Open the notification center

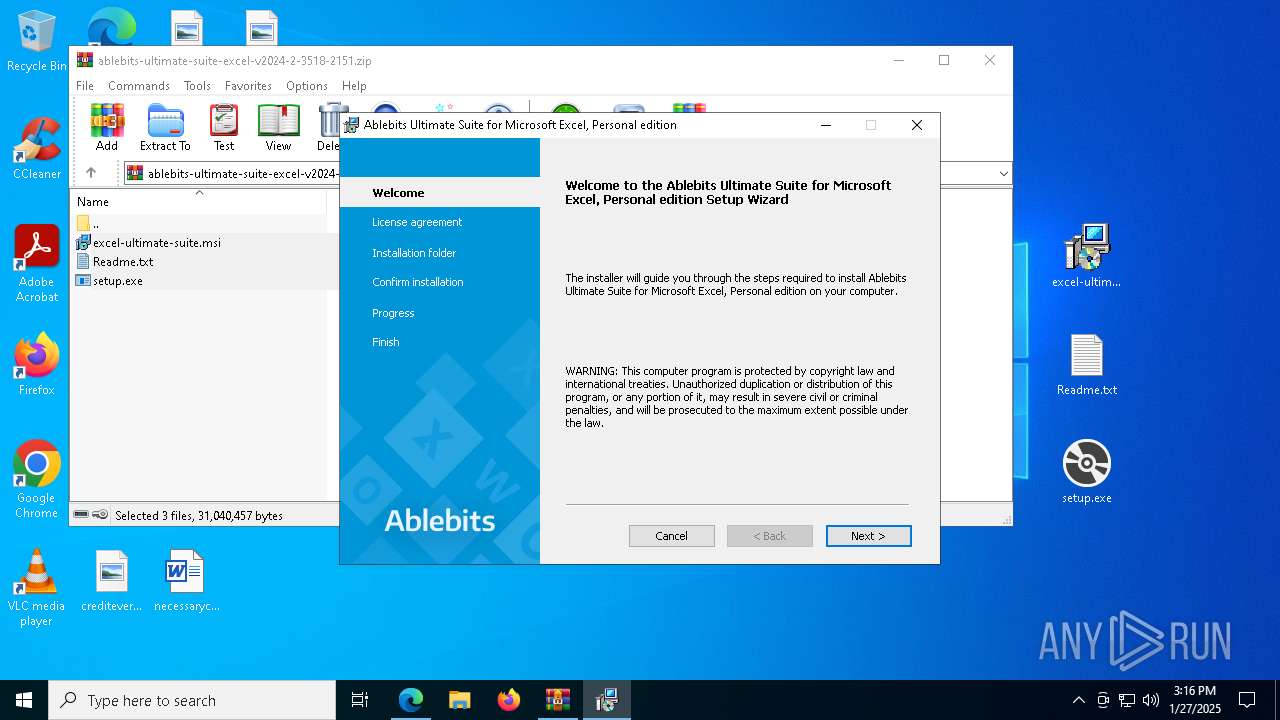(x=1247, y=700)
